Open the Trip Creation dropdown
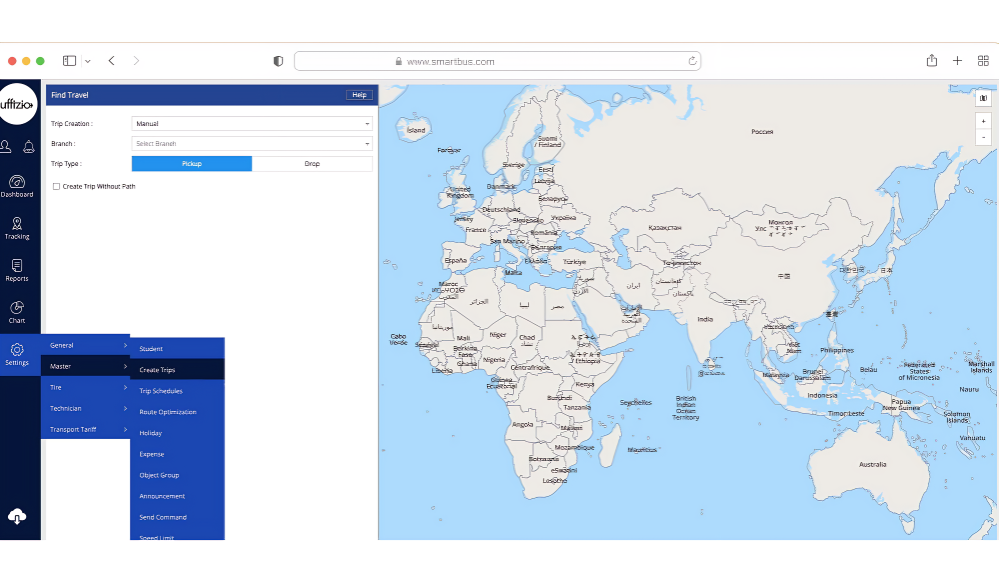The width and height of the screenshot is (999, 562). [x=252, y=124]
